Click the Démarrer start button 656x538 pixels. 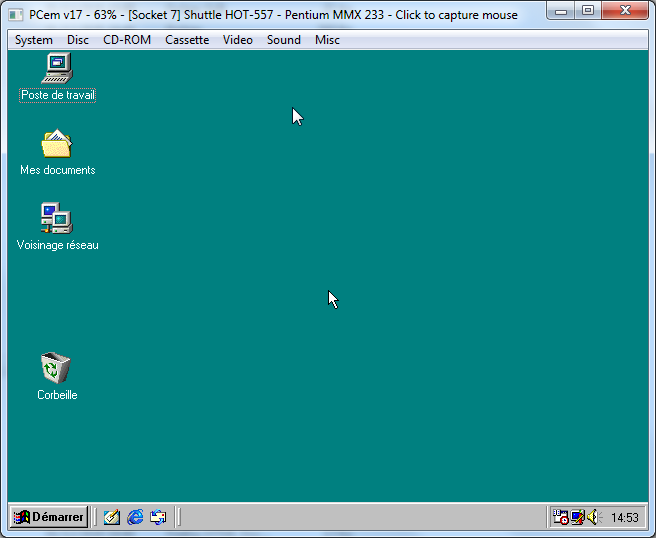(x=49, y=517)
